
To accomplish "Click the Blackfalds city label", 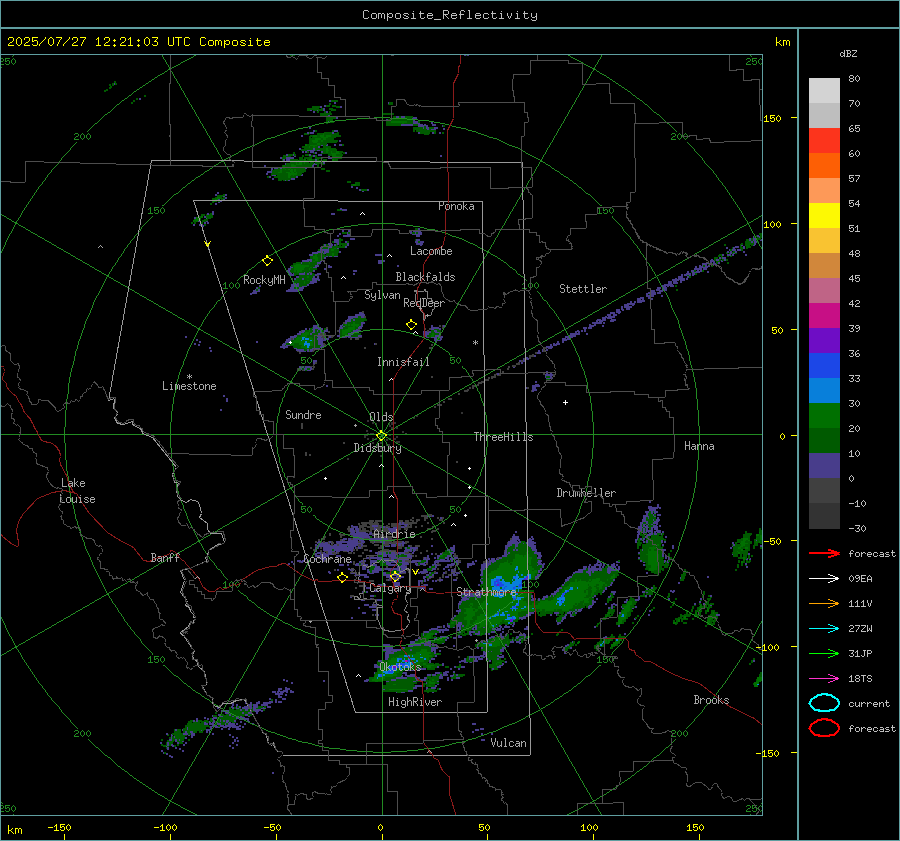I will click(425, 277).
